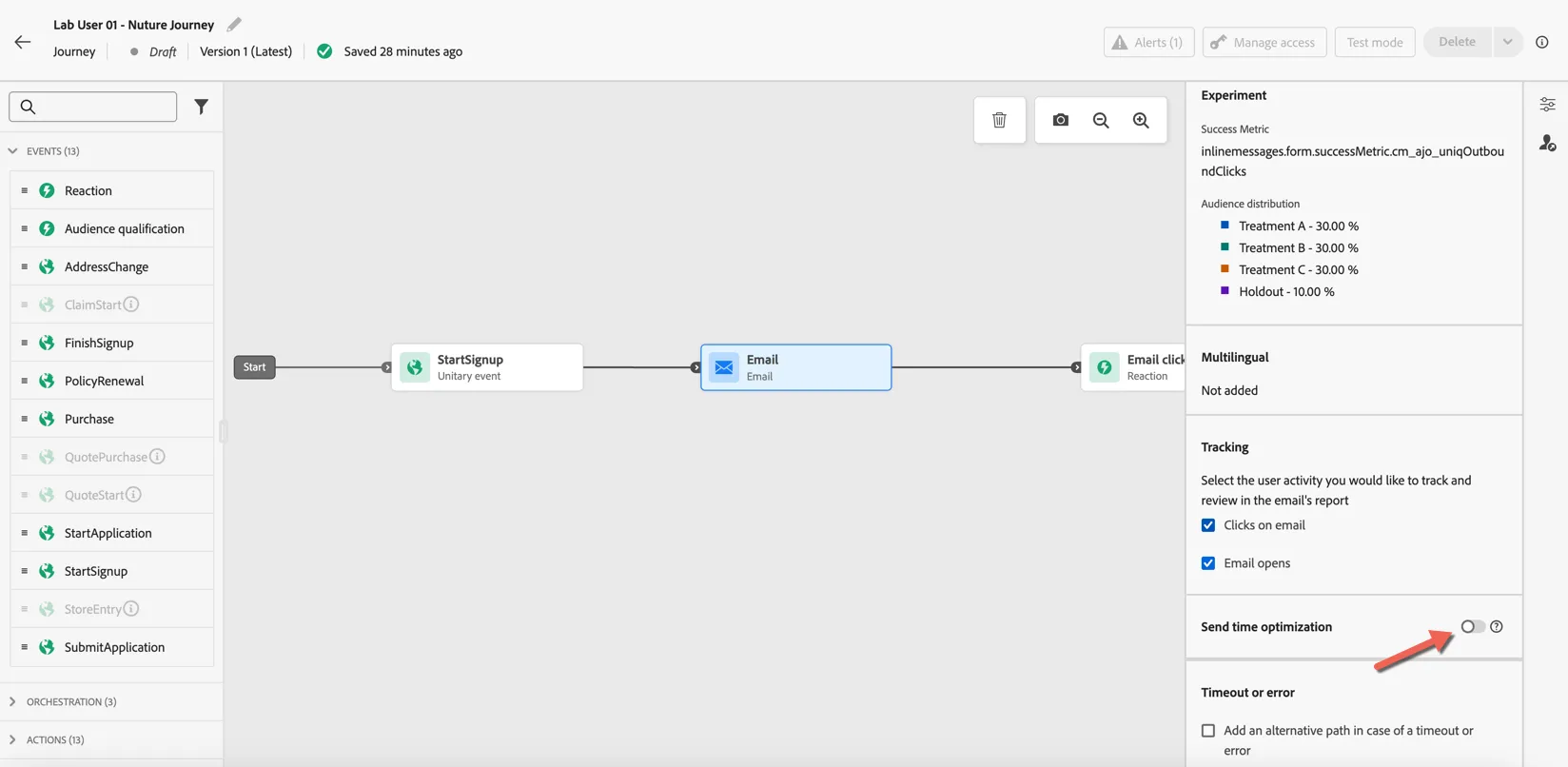This screenshot has height=767, width=1568.
Task: Open the profile attributes icon in right rail
Action: pos(1548,143)
